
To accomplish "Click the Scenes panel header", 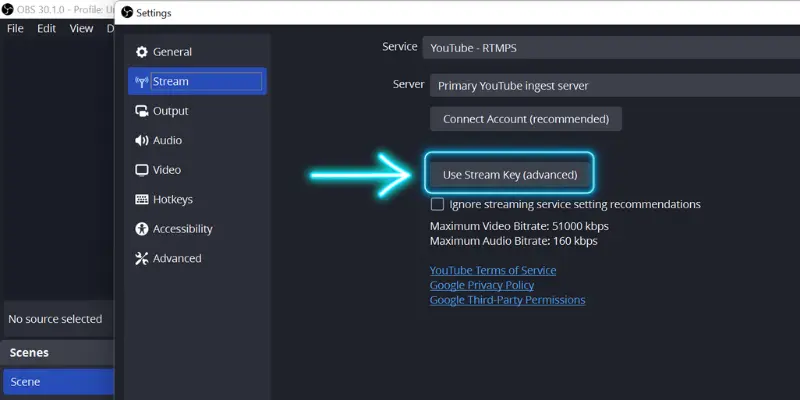I will pyautogui.click(x=57, y=353).
